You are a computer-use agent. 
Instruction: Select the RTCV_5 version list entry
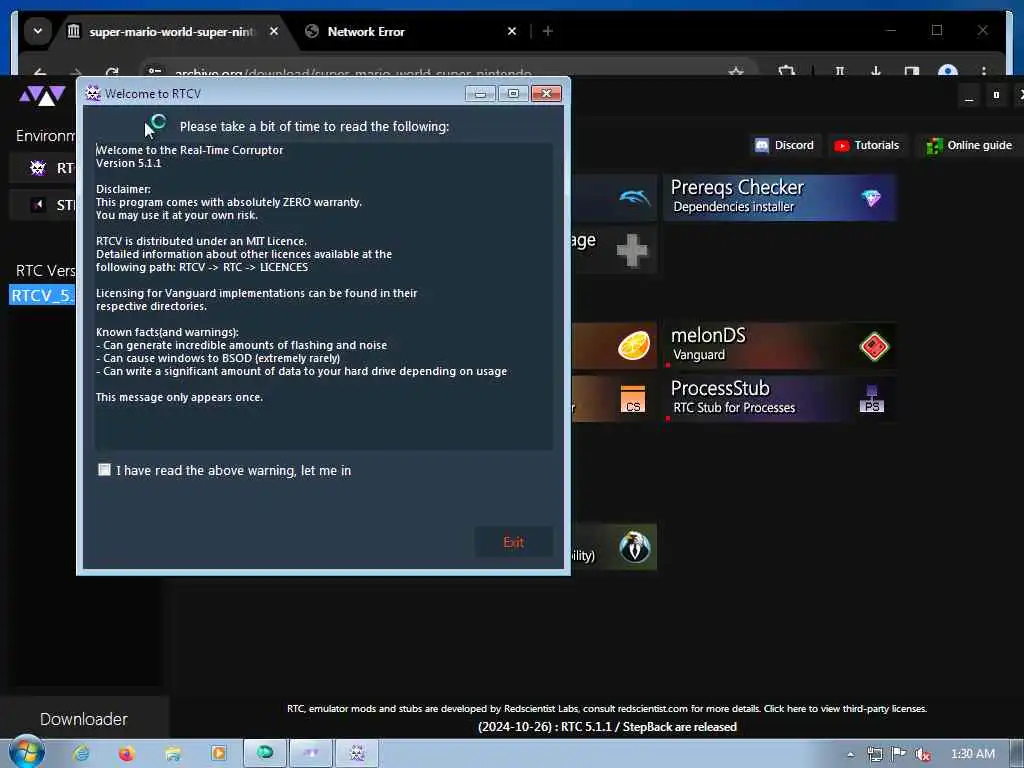[x=42, y=295]
